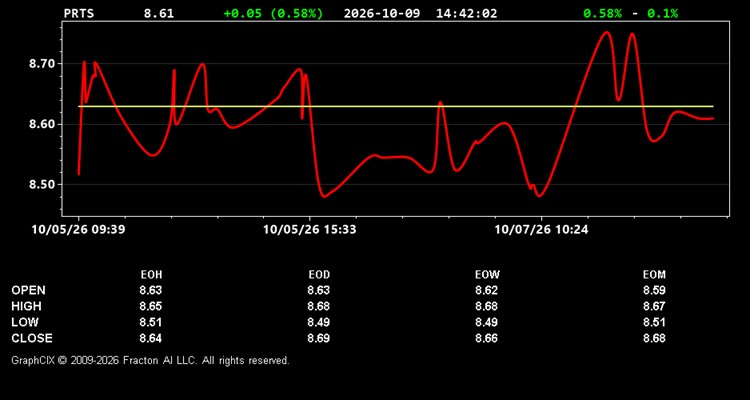Click the green 0.58% range value
Viewport: 750px width, 400px height.
pos(603,13)
